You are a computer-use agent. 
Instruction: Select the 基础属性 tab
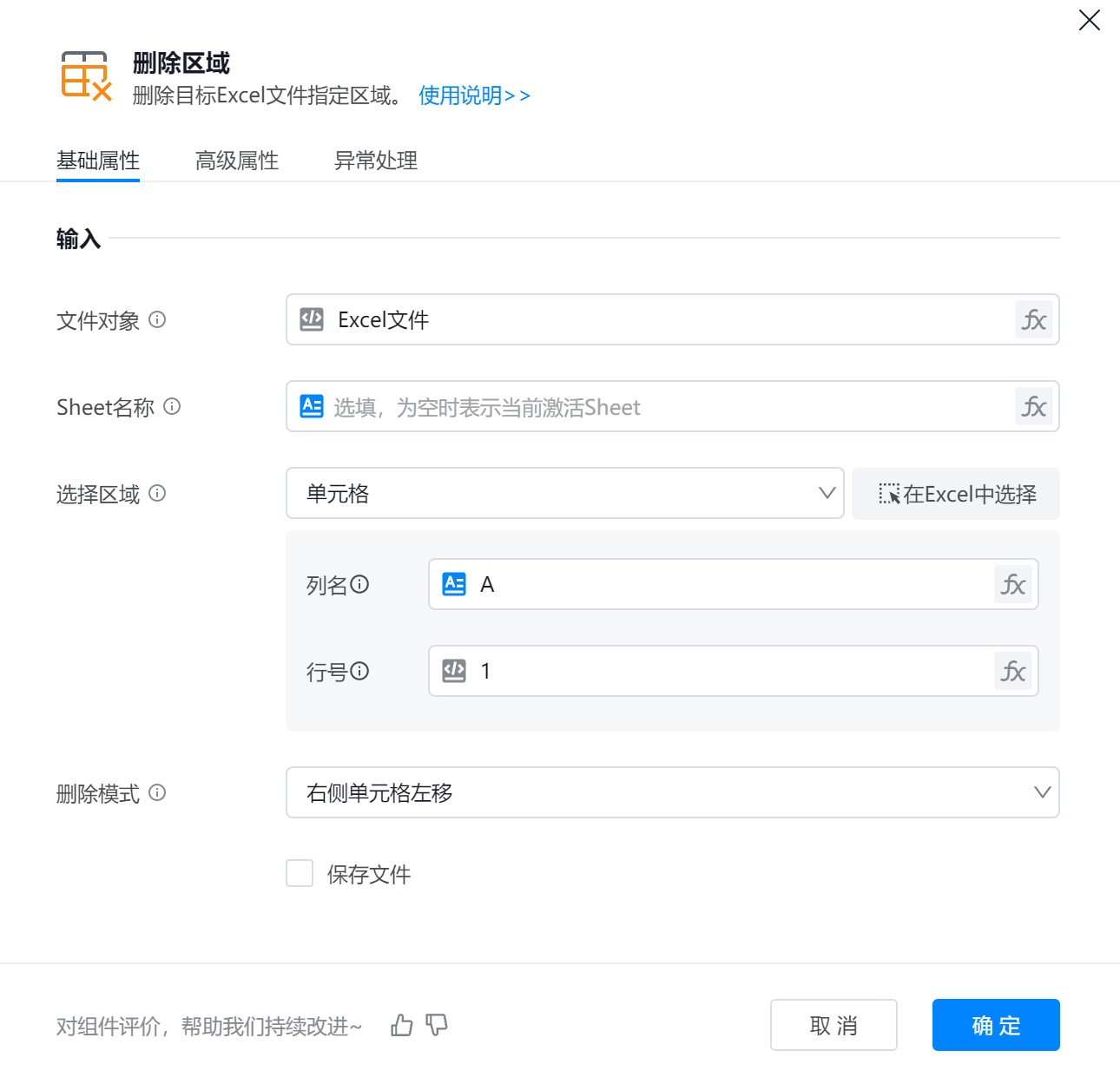point(98,161)
